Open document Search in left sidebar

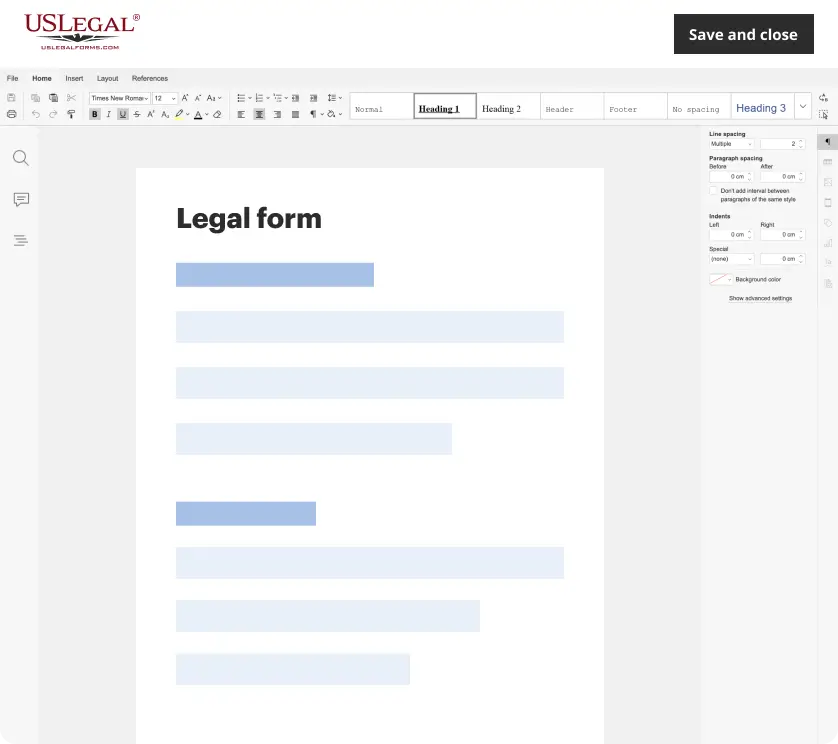(20, 158)
